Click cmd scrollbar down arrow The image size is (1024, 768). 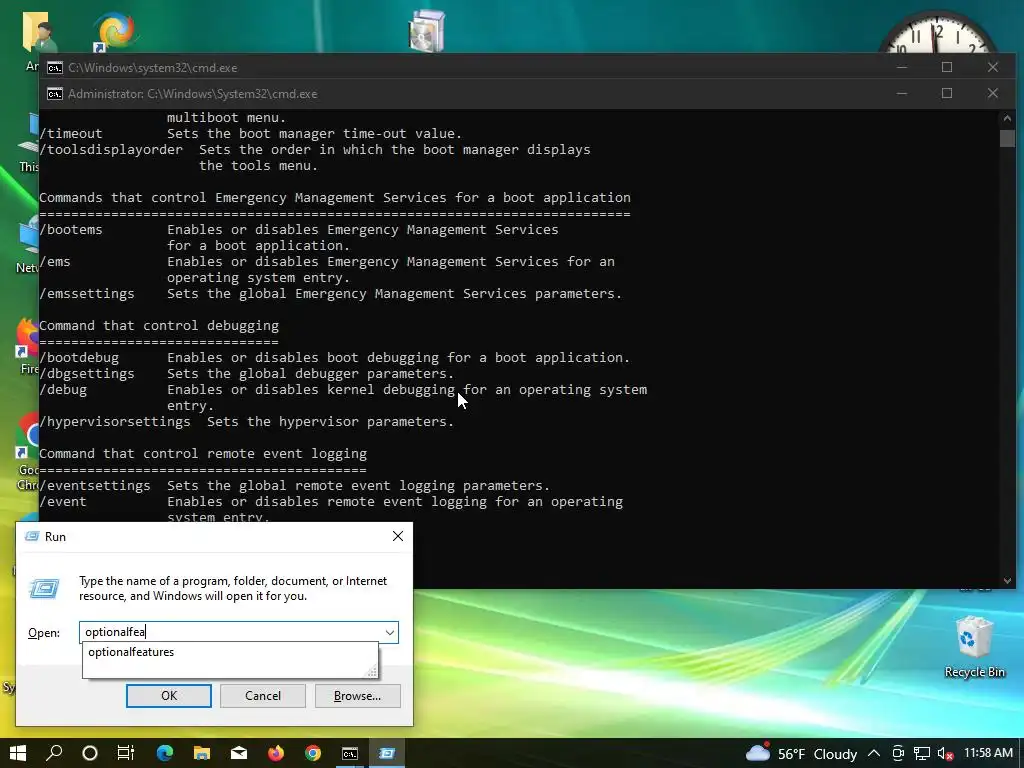point(1007,581)
